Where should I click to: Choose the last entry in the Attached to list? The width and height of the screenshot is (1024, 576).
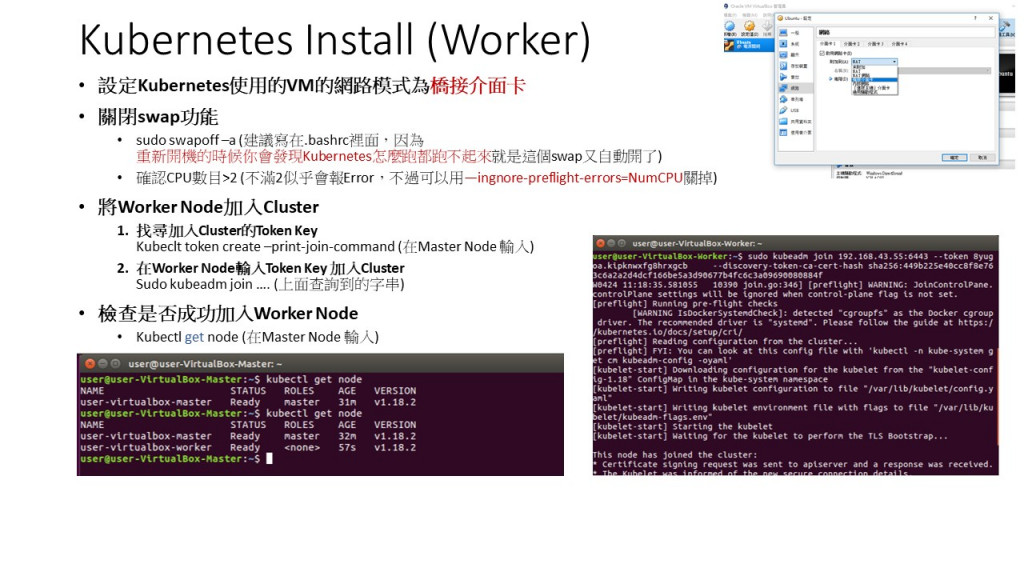(874, 93)
